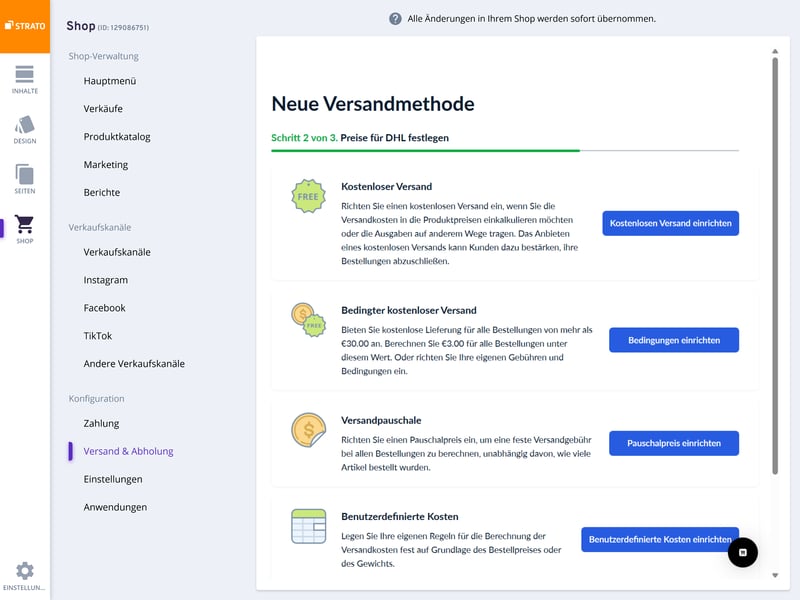
Task: Click the green FREE badge icon
Action: click(x=307, y=197)
